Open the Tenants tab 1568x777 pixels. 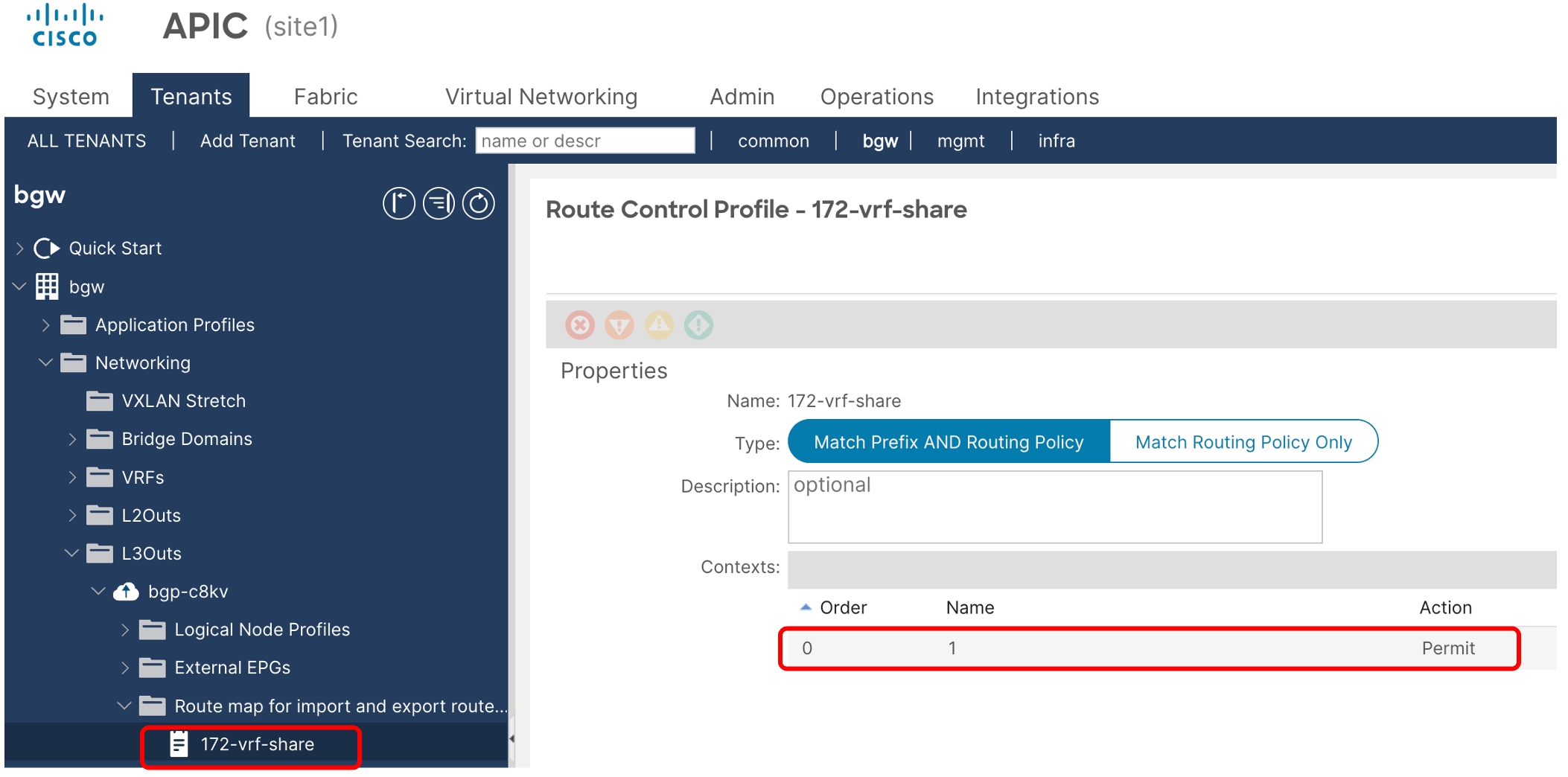click(x=191, y=96)
